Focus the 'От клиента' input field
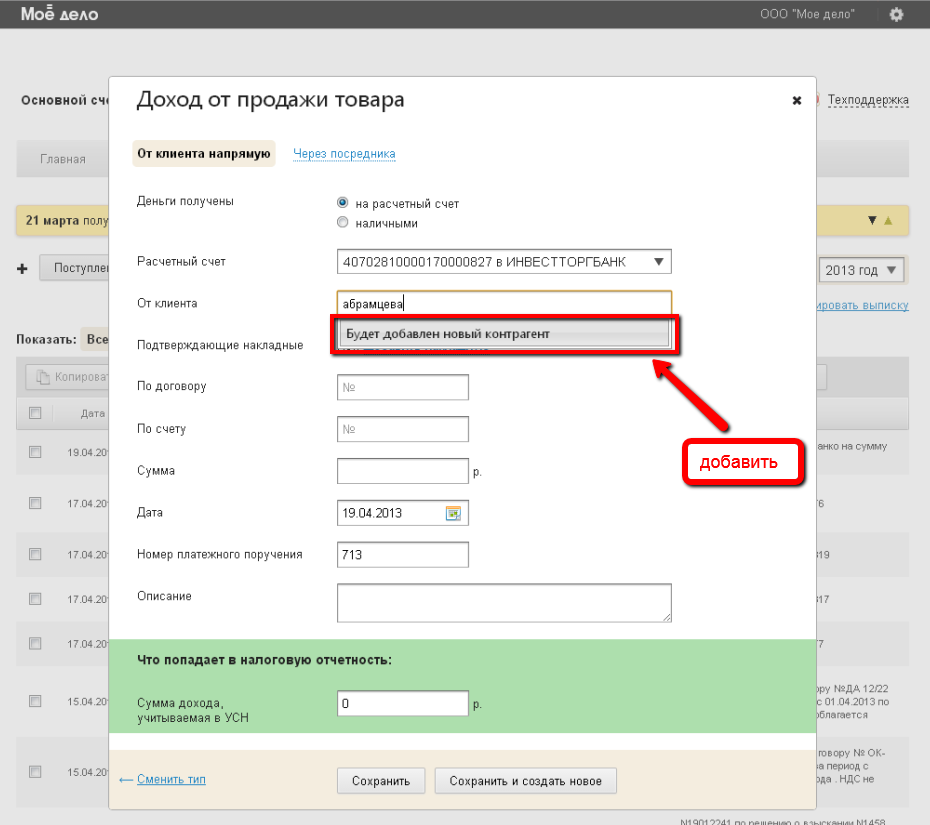Screen dimensions: 930x825 pos(504,304)
